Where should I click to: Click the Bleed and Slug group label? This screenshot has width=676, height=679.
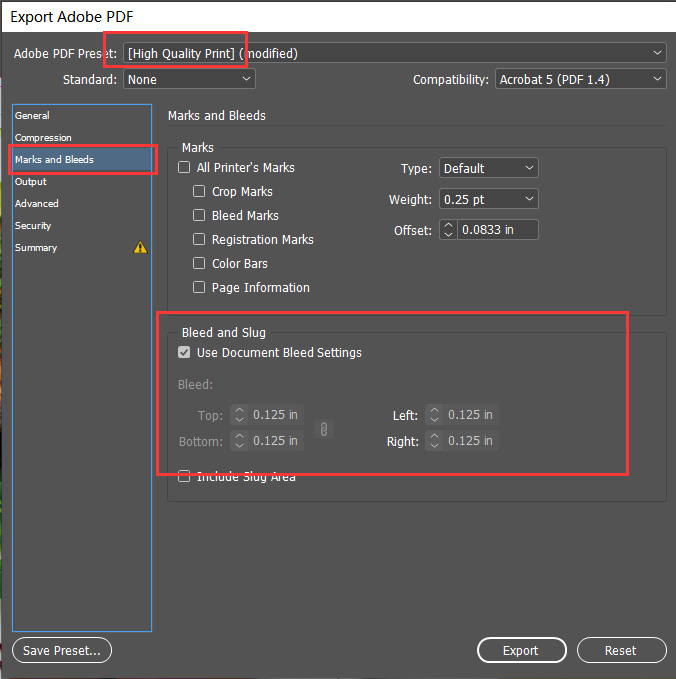click(223, 332)
